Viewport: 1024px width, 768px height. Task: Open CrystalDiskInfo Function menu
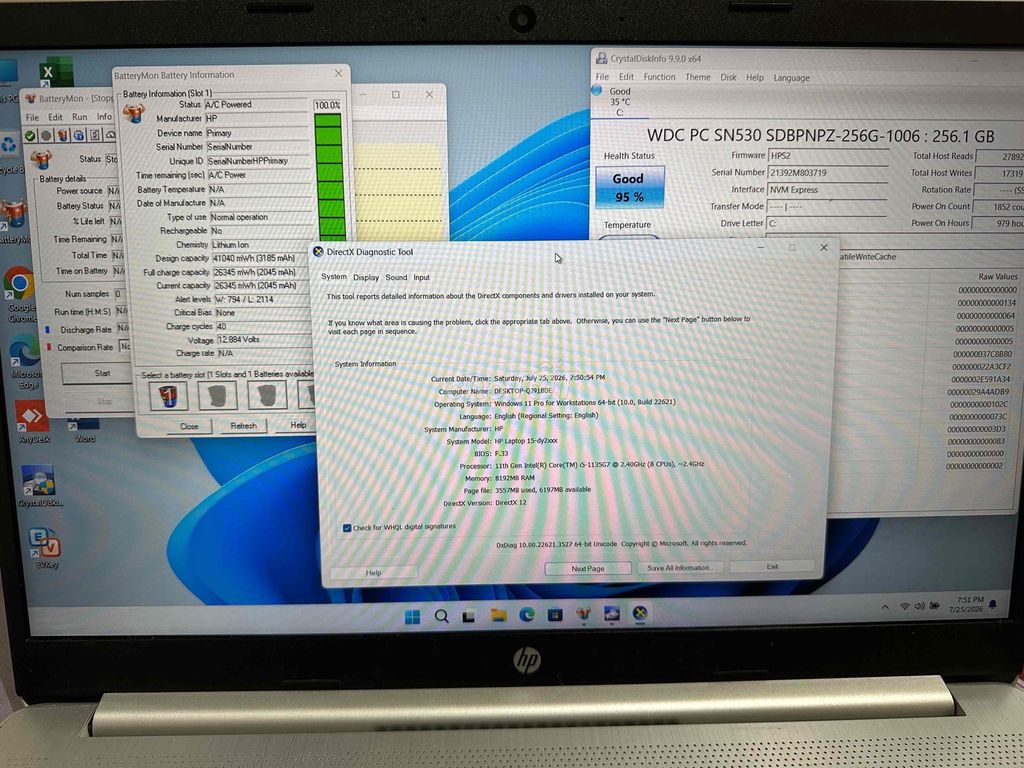coord(659,77)
